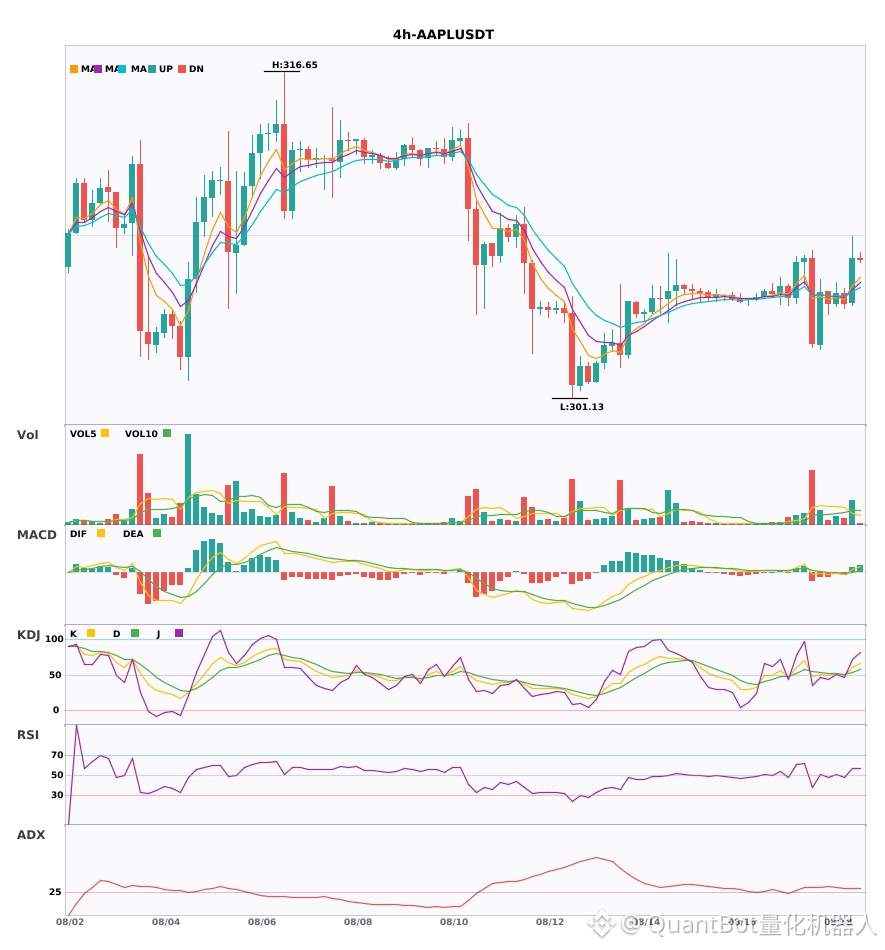The image size is (885, 950).
Task: Click the yellow DIF legend swatch
Action: point(101,533)
